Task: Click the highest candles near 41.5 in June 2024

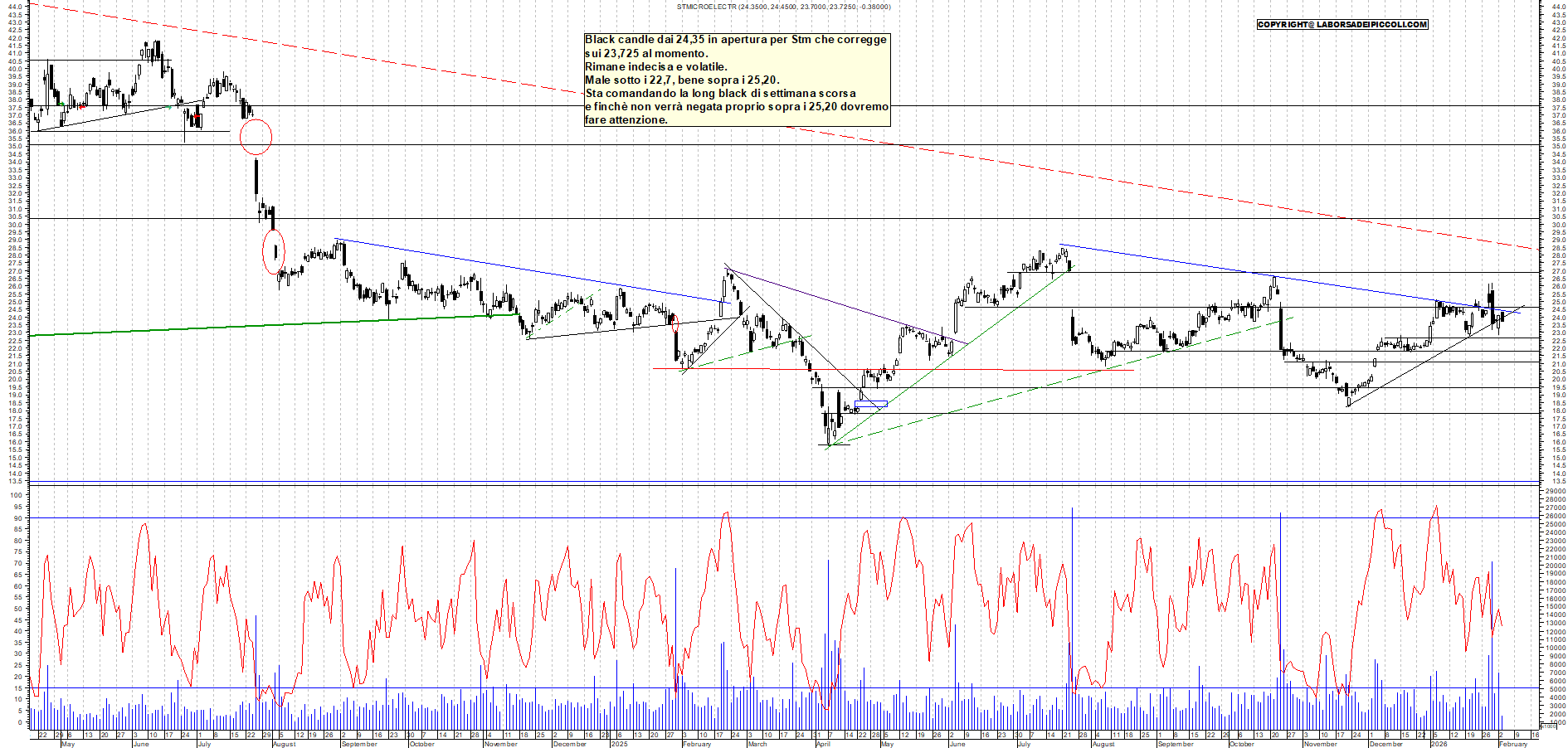Action: pos(155,50)
